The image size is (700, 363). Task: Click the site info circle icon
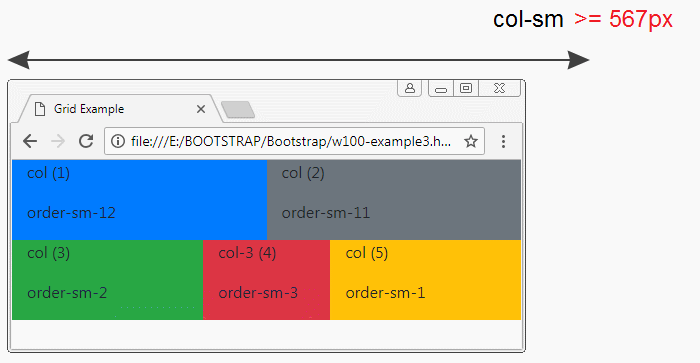[117, 142]
